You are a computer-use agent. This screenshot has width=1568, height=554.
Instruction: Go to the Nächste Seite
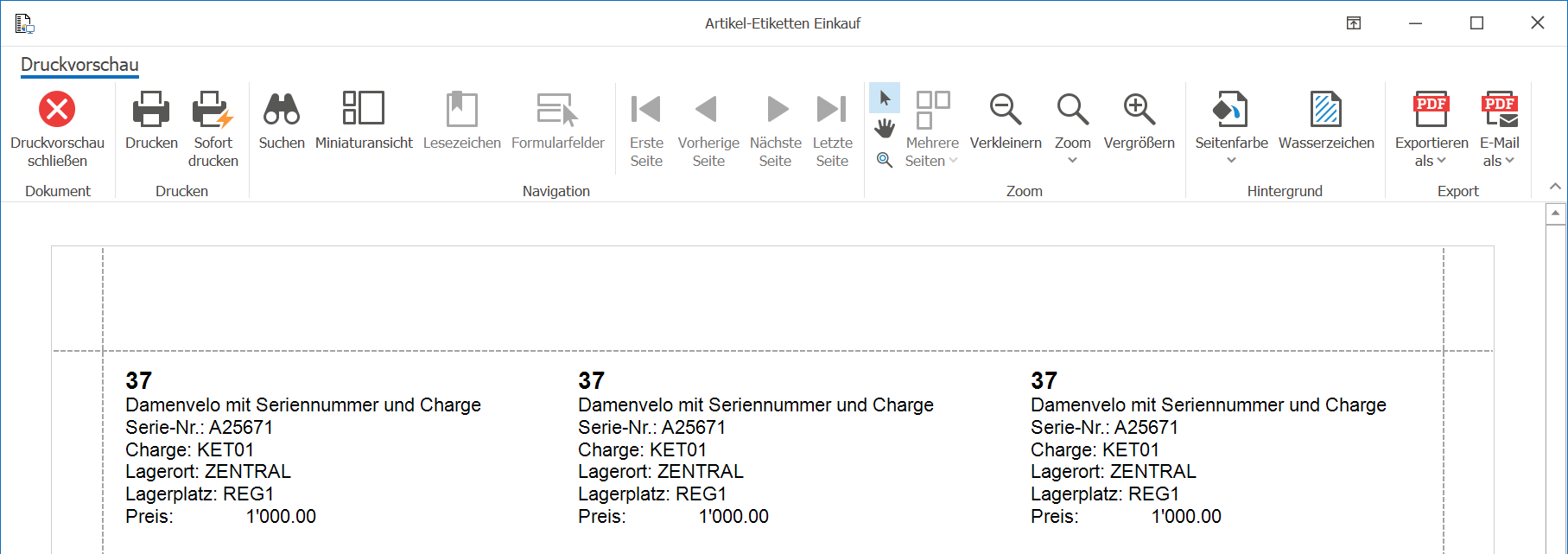point(775,128)
